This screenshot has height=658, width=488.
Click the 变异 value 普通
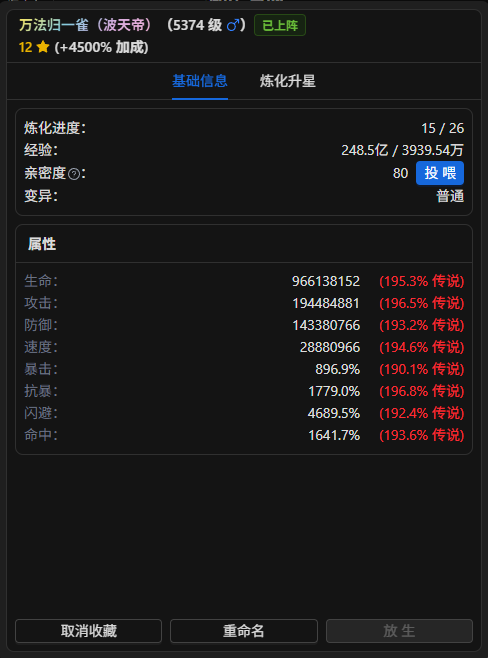pos(450,196)
